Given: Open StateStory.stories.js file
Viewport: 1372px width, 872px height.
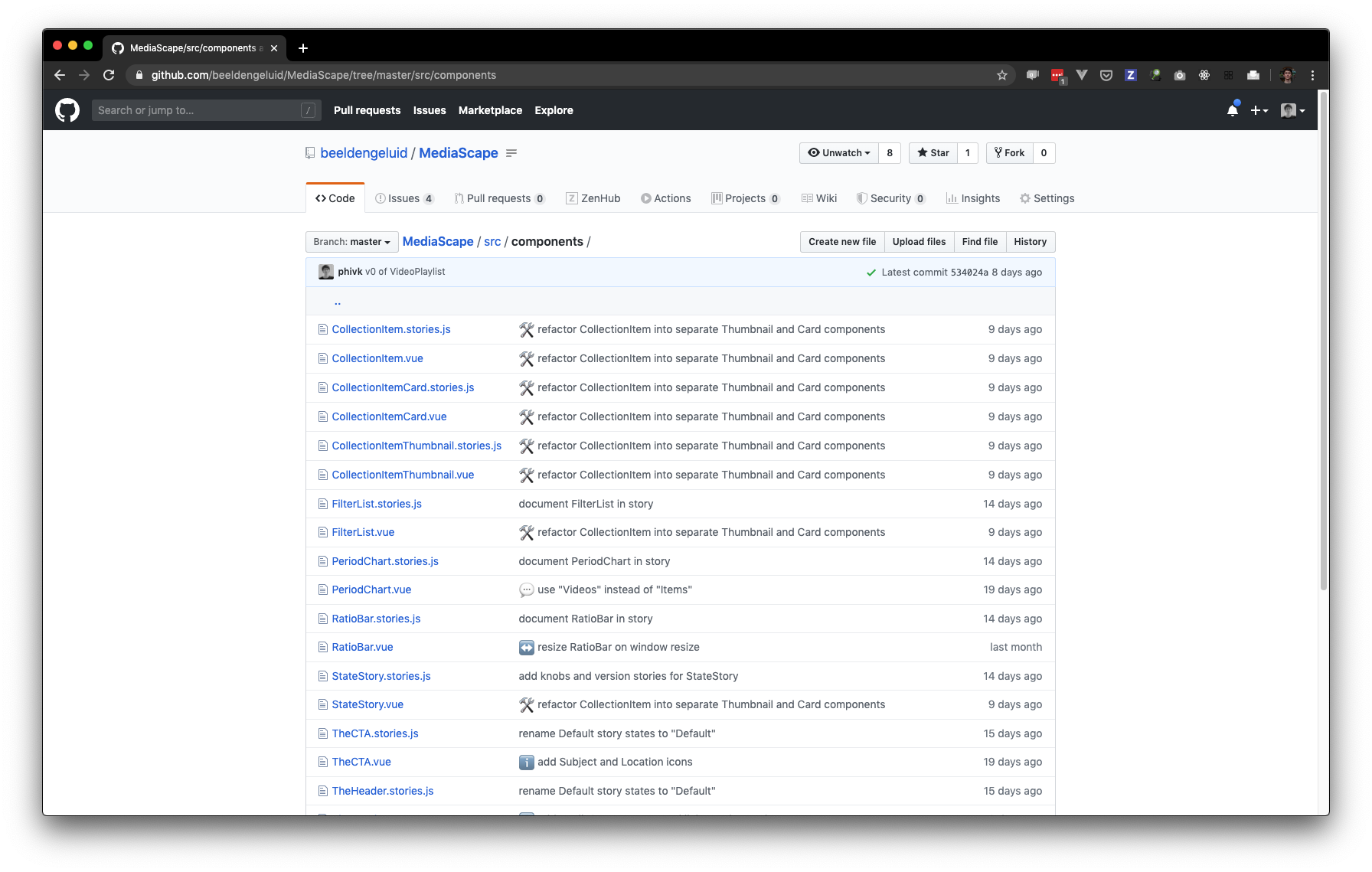Looking at the screenshot, I should [x=381, y=676].
